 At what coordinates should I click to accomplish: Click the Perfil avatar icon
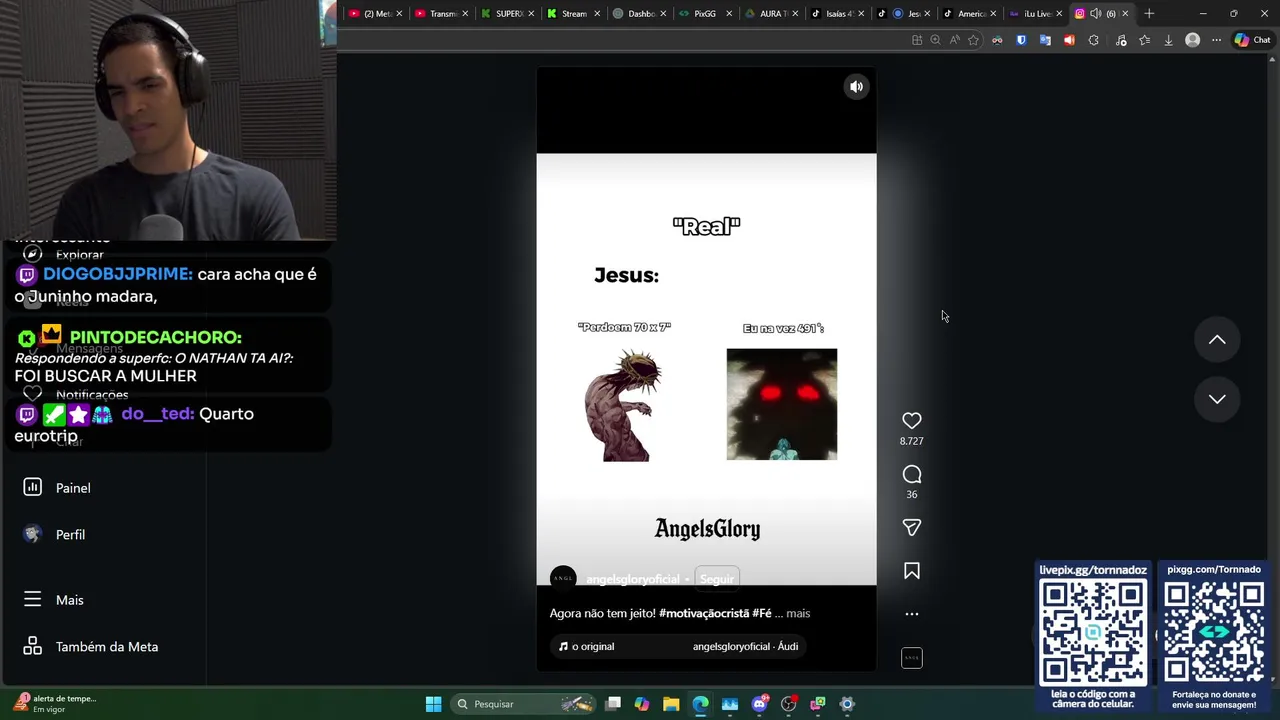(32, 534)
